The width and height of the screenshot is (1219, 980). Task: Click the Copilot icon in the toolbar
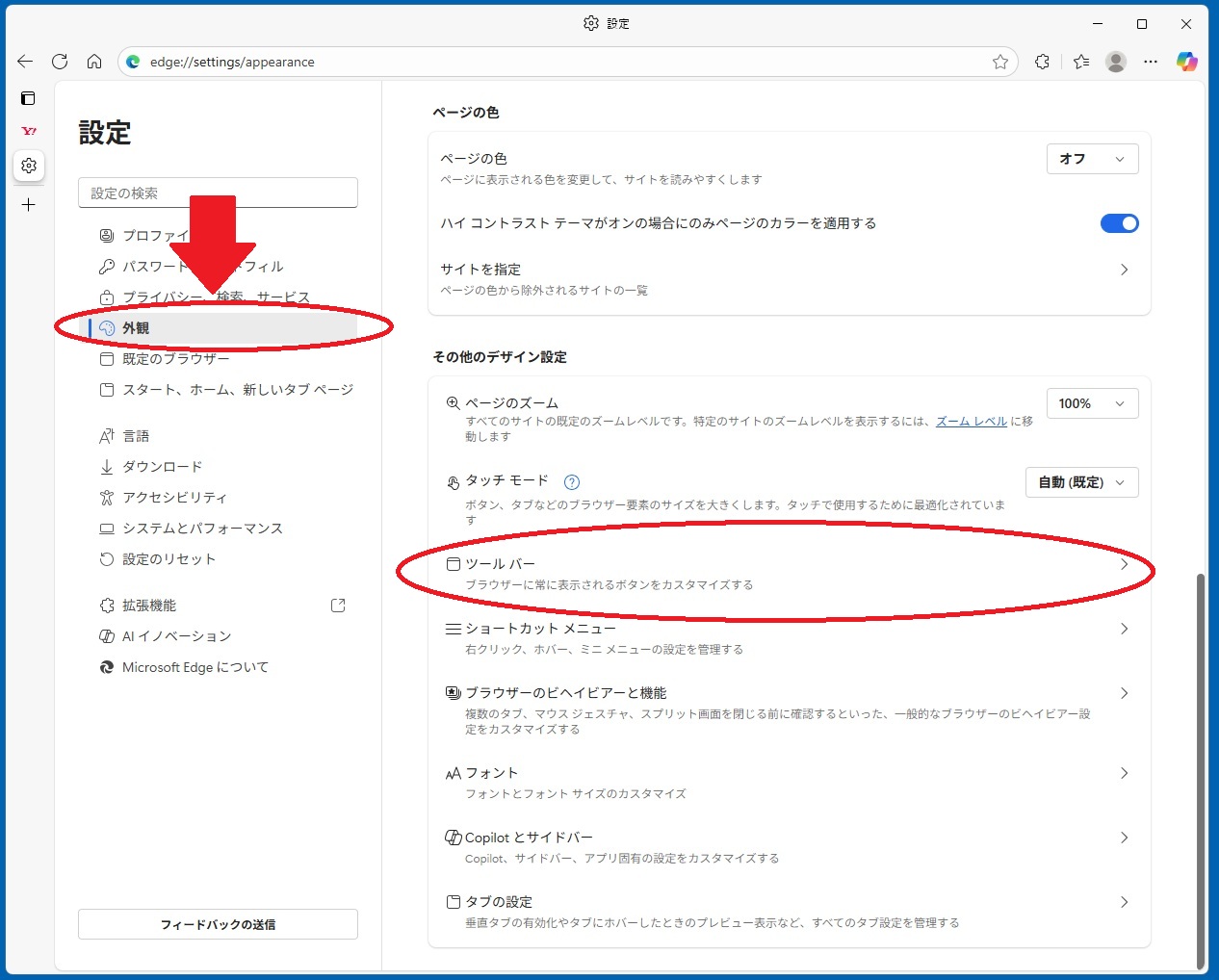pos(1186,62)
